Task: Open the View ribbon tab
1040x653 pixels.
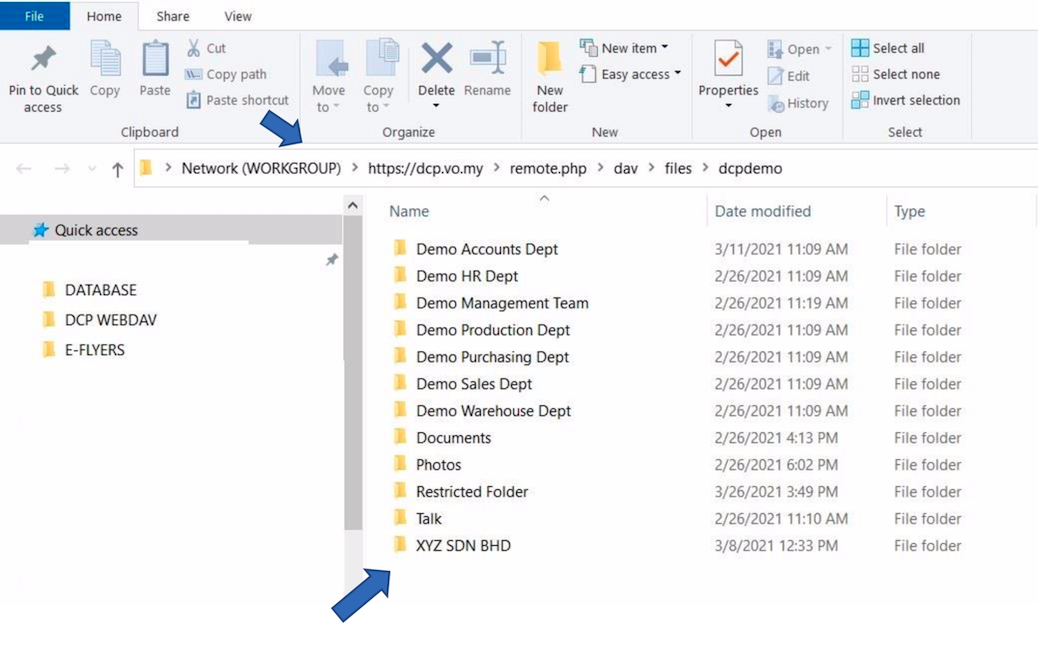Action: [238, 16]
